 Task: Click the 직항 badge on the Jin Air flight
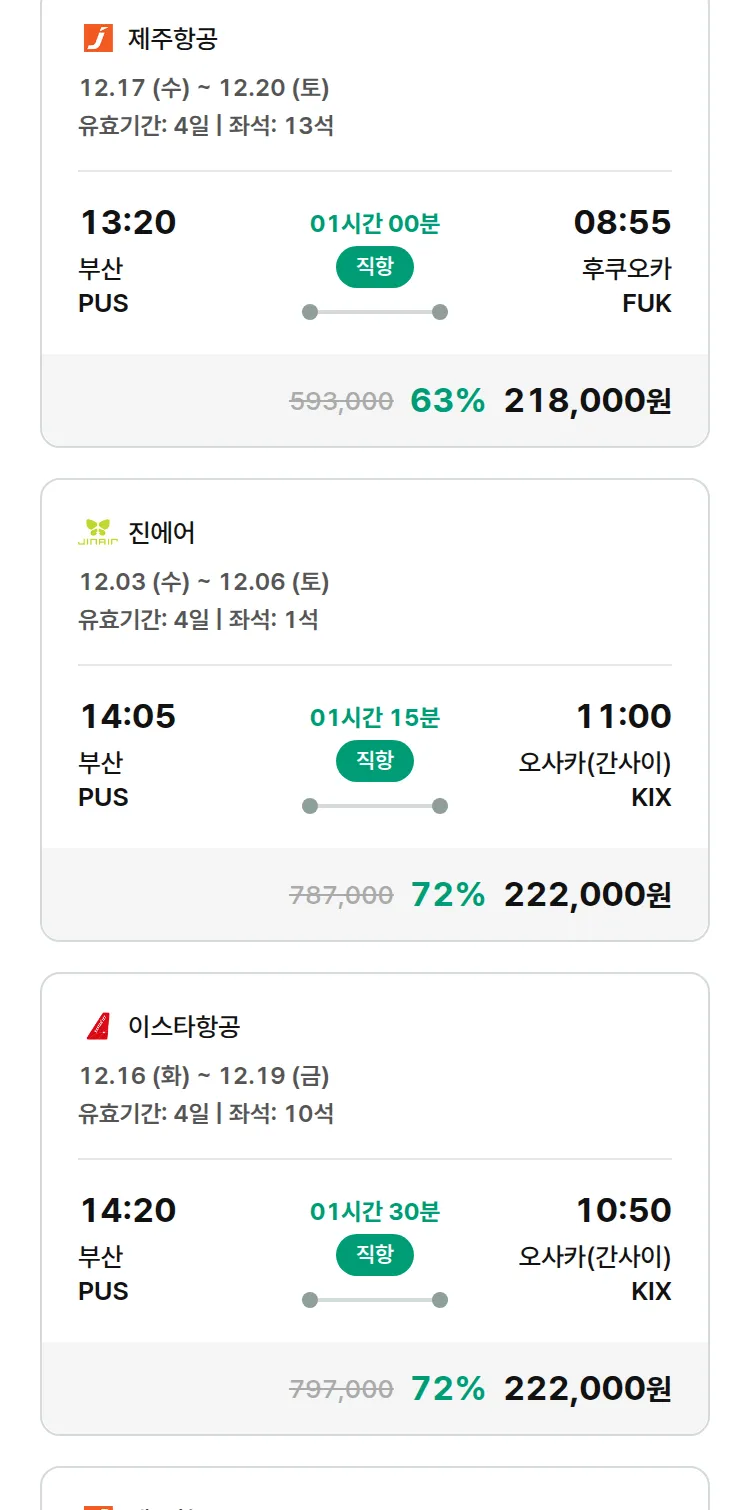pos(375,761)
